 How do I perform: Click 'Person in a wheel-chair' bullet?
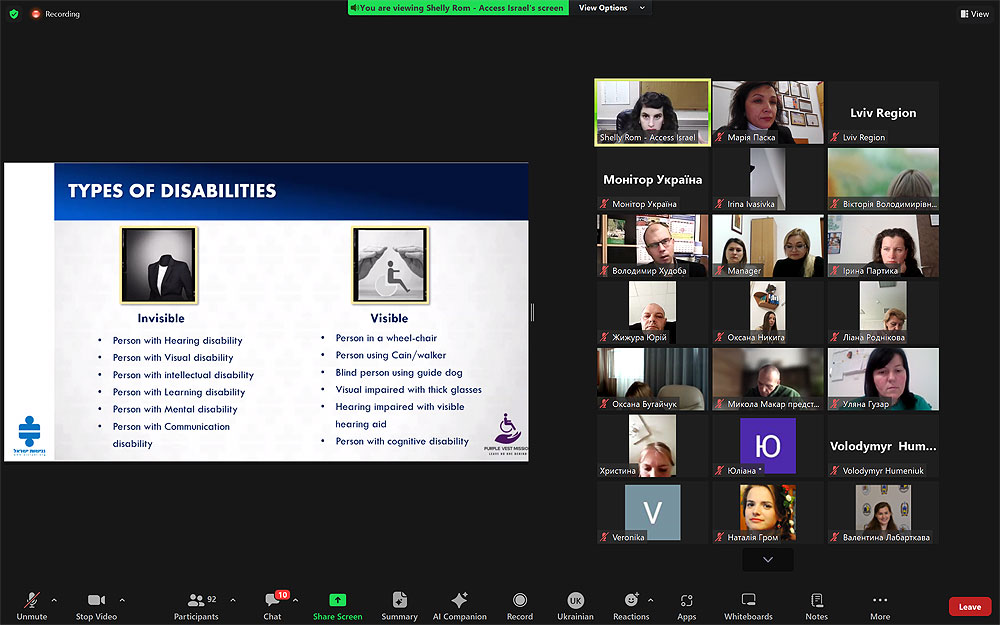[386, 338]
